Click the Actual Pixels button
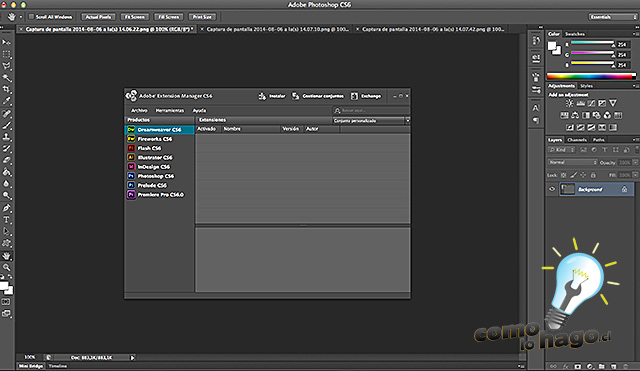The height and width of the screenshot is (371, 640). pos(98,17)
